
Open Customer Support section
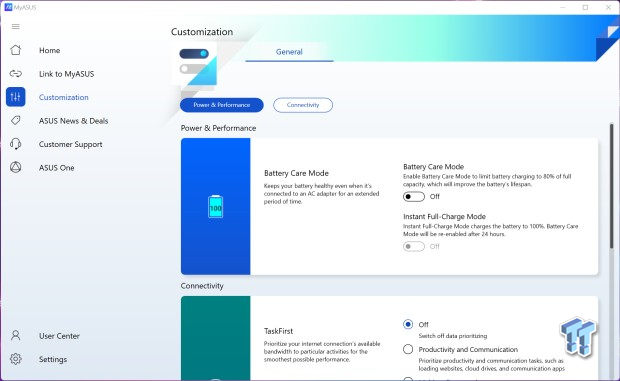[x=71, y=145]
